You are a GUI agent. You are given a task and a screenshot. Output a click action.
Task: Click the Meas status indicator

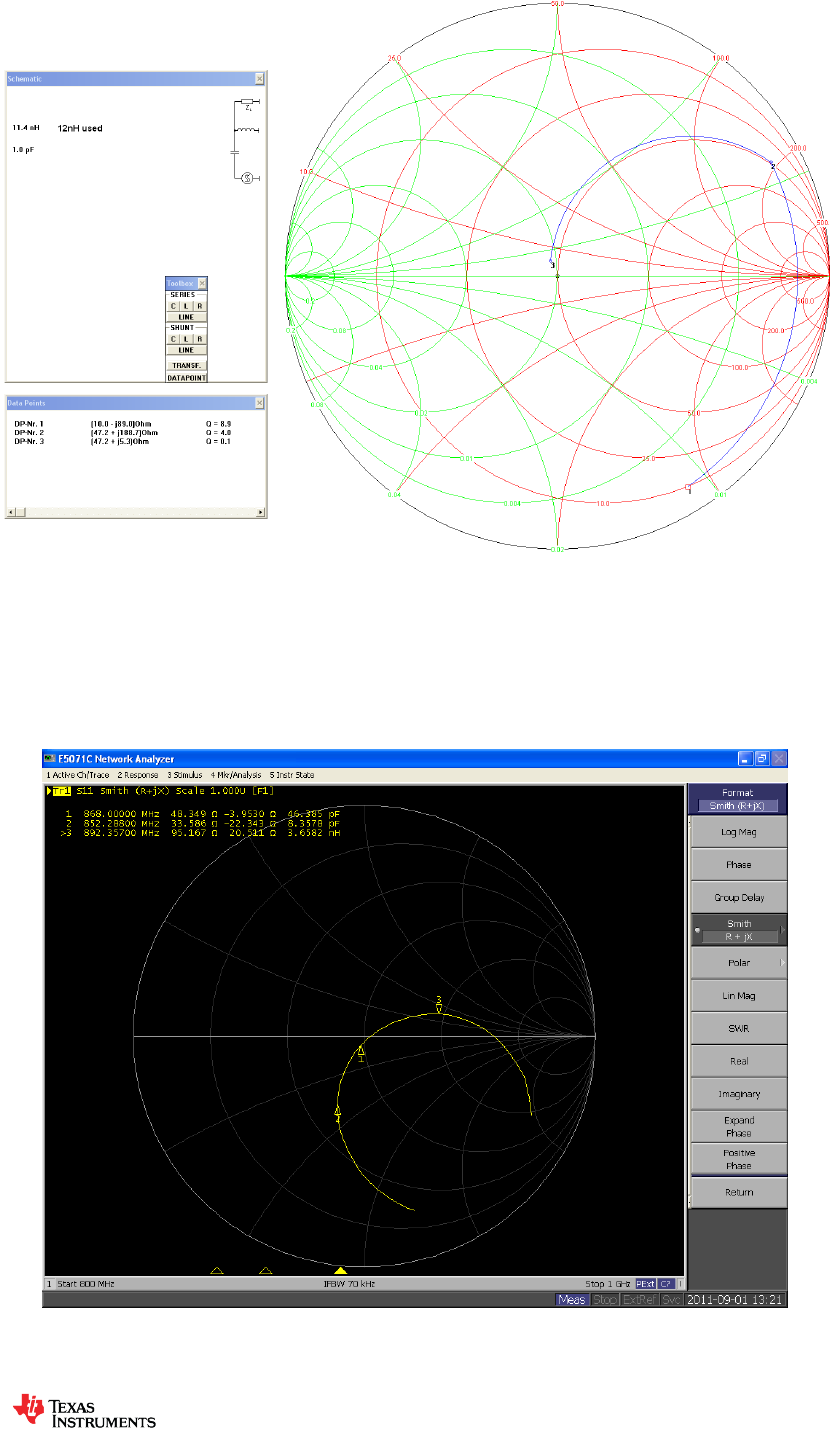click(573, 1300)
